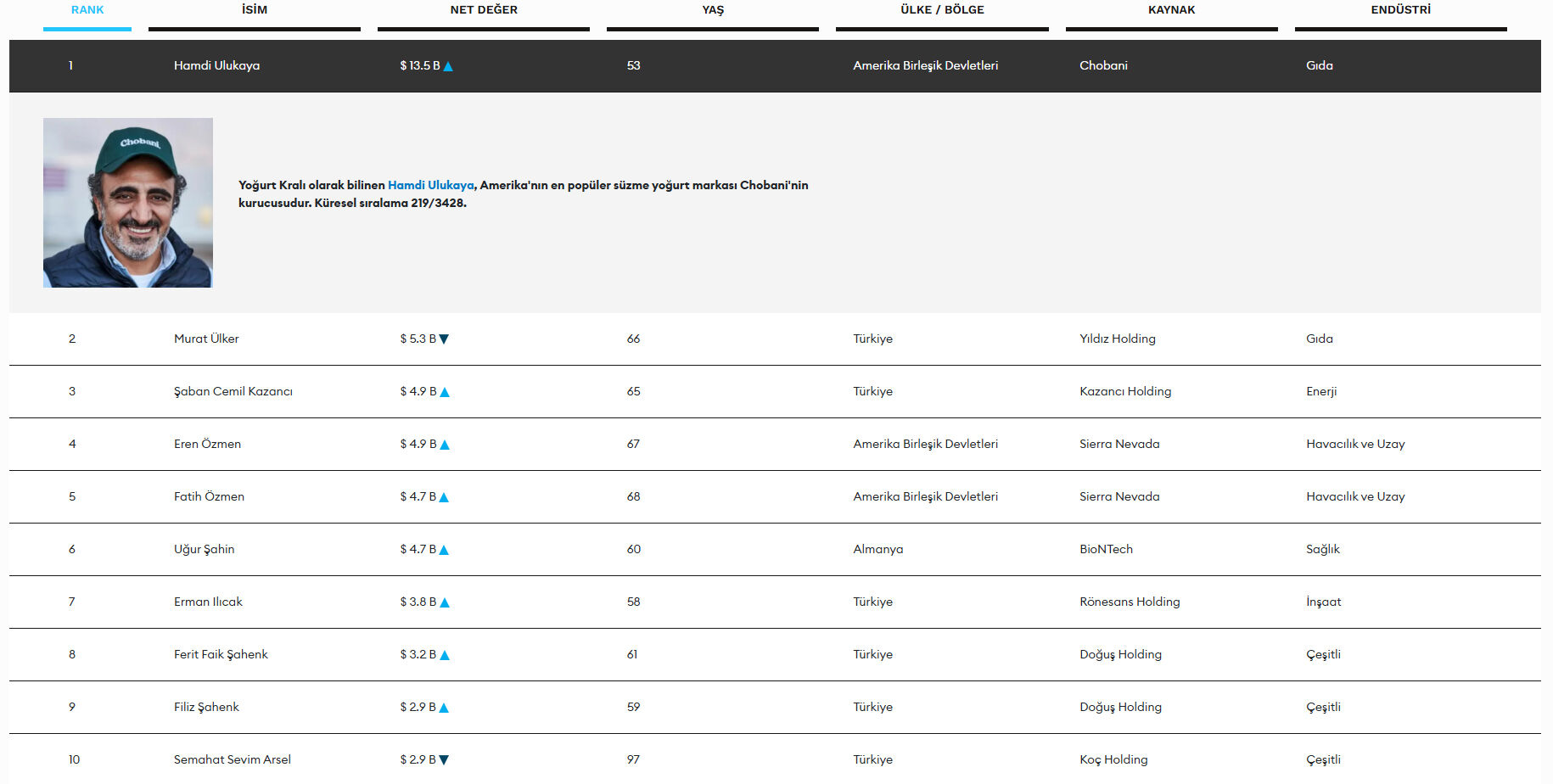Viewport: 1553px width, 784px height.
Task: Click the up arrow beside Şaban Cemil Kazancı's net worth
Action: click(445, 392)
